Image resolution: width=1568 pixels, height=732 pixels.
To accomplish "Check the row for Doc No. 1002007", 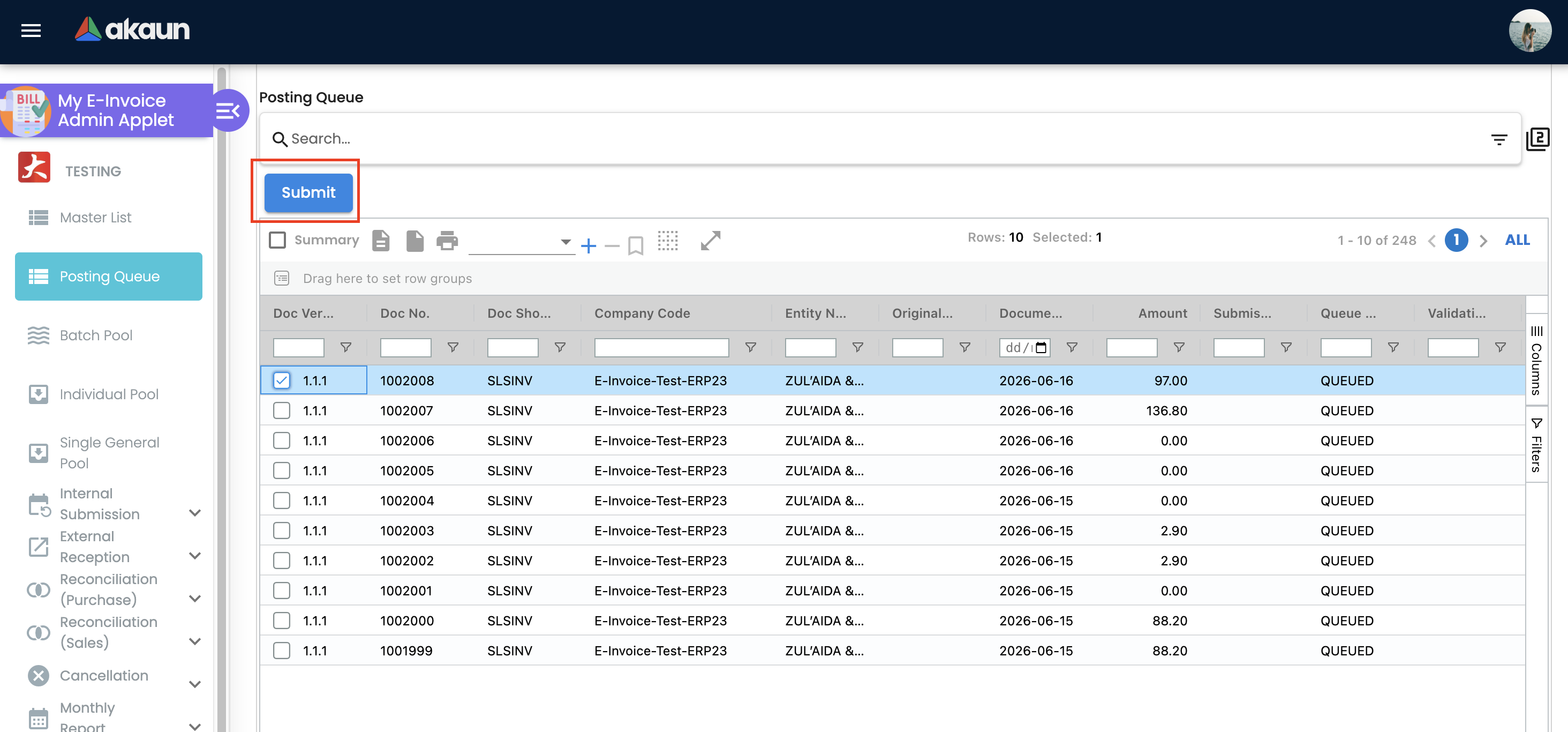I will coord(281,410).
